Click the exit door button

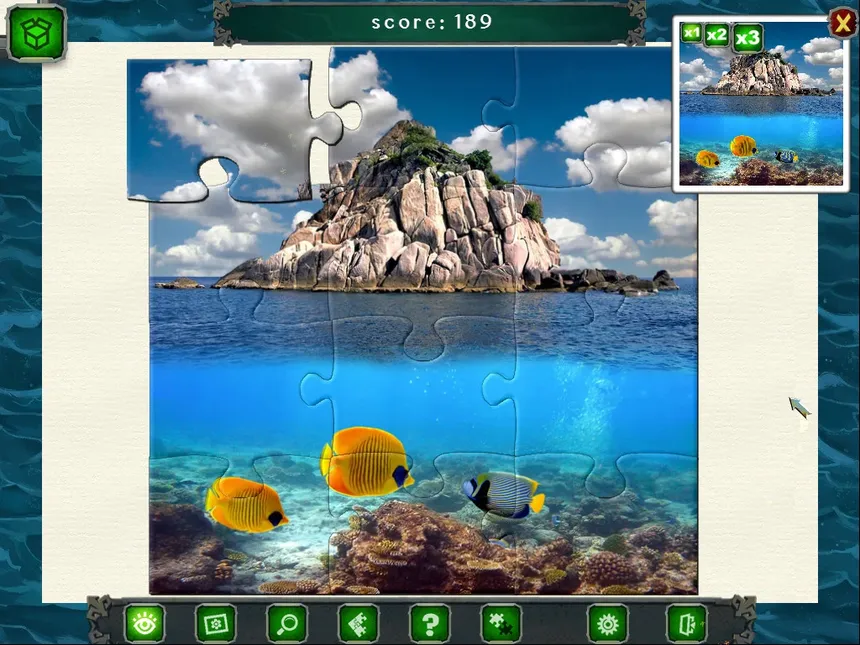click(x=687, y=624)
